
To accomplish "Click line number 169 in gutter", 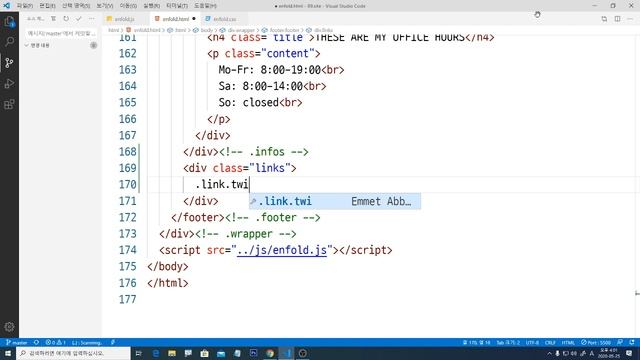I will [x=127, y=168].
